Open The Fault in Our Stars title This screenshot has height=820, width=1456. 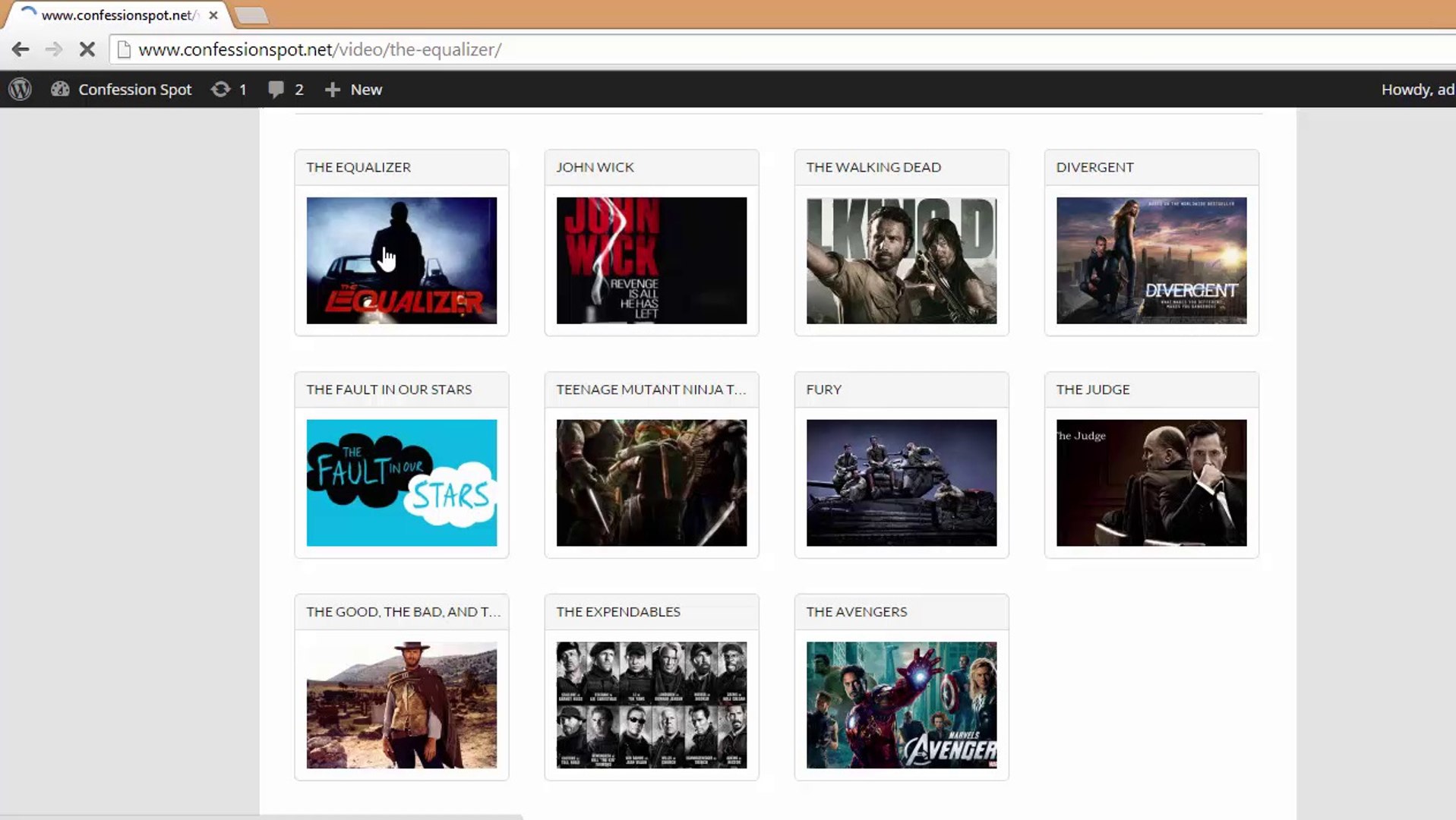(389, 389)
